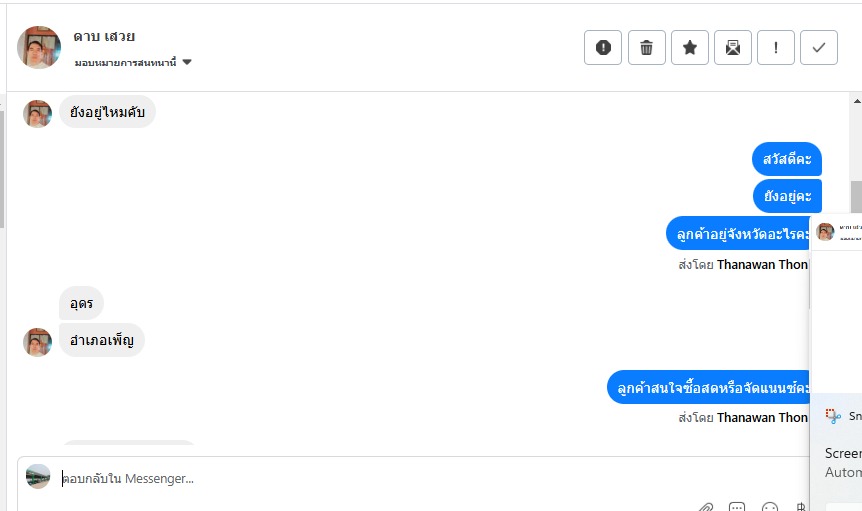Viewport: 862px width, 511px height.
Task: Star this conversation as follow-up
Action: [x=690, y=47]
